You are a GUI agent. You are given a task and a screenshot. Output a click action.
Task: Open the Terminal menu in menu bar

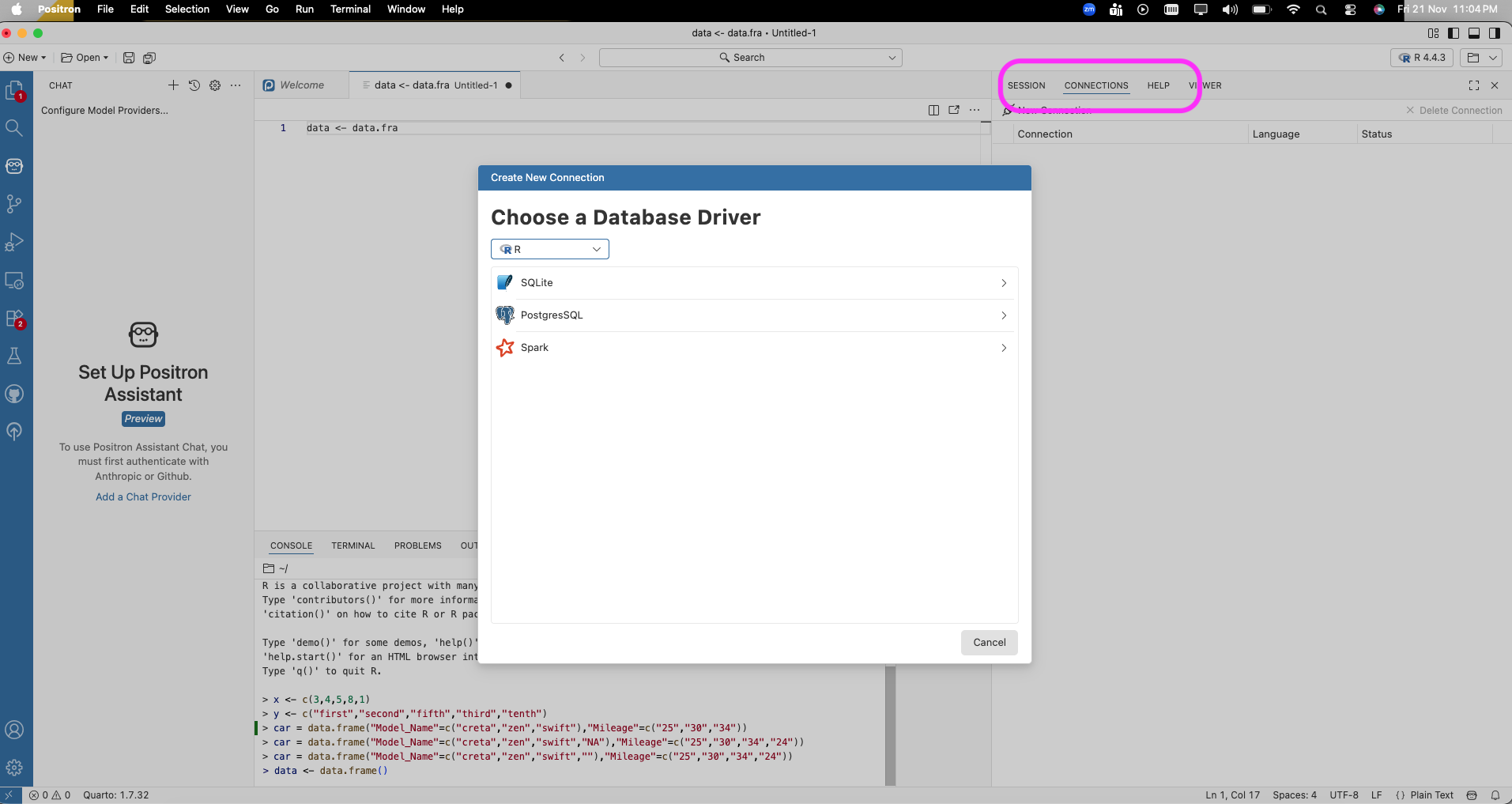350,9
